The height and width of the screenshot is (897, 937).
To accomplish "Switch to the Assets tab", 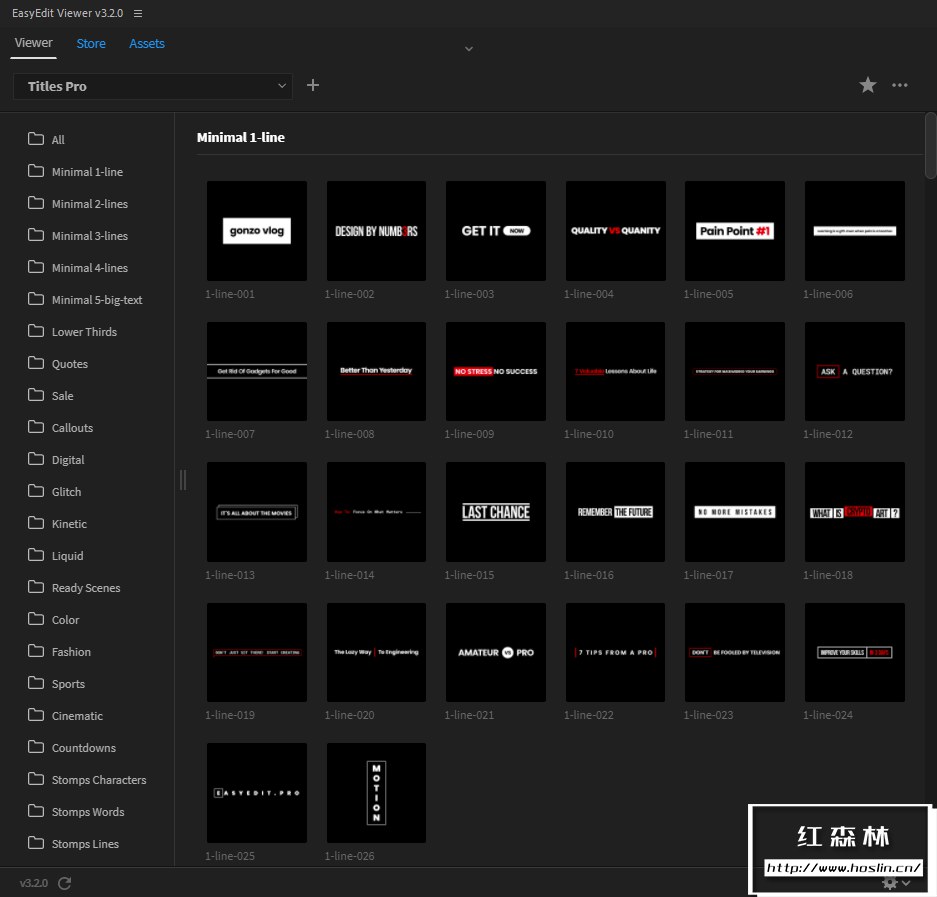I will click(x=147, y=44).
